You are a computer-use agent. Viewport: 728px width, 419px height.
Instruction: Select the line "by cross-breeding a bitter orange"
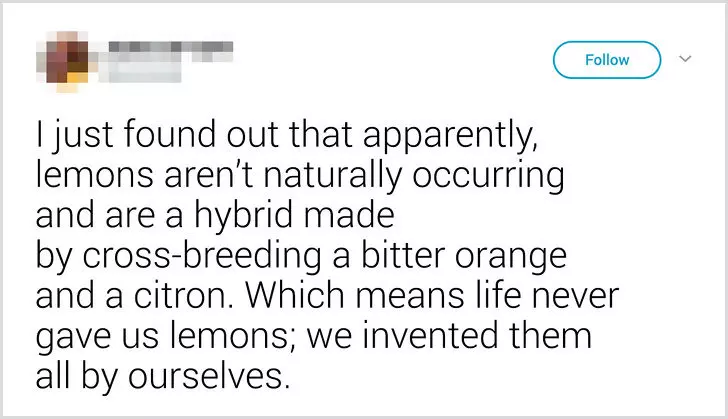point(301,256)
